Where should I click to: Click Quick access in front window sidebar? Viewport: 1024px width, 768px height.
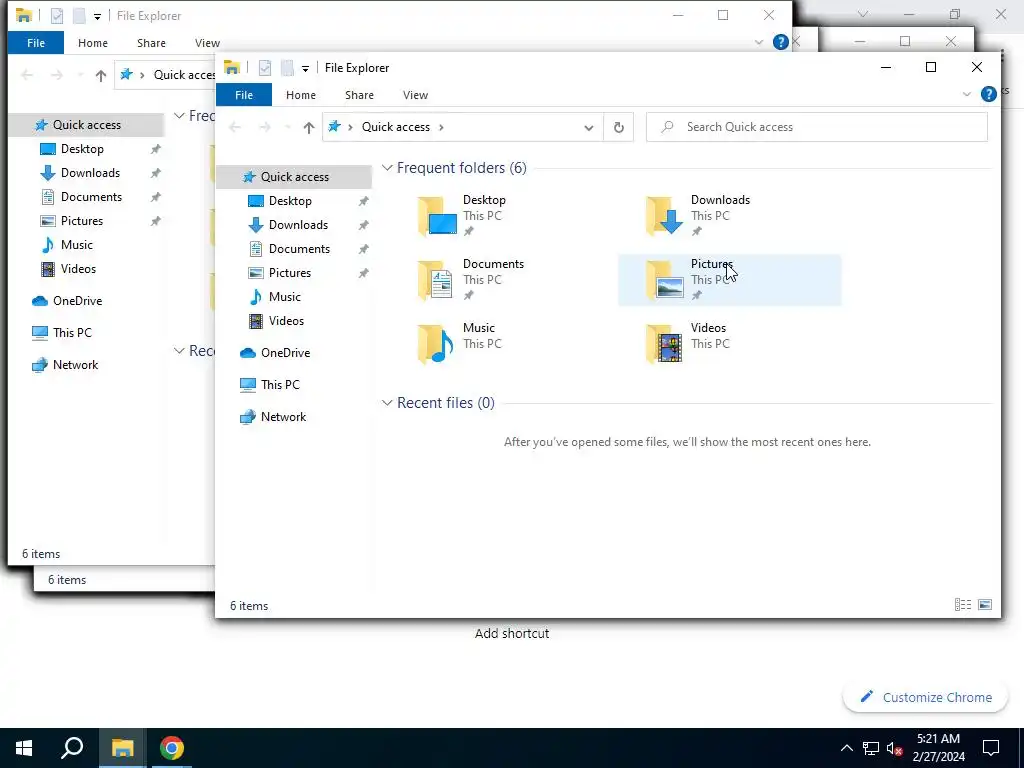pyautogui.click(x=294, y=177)
